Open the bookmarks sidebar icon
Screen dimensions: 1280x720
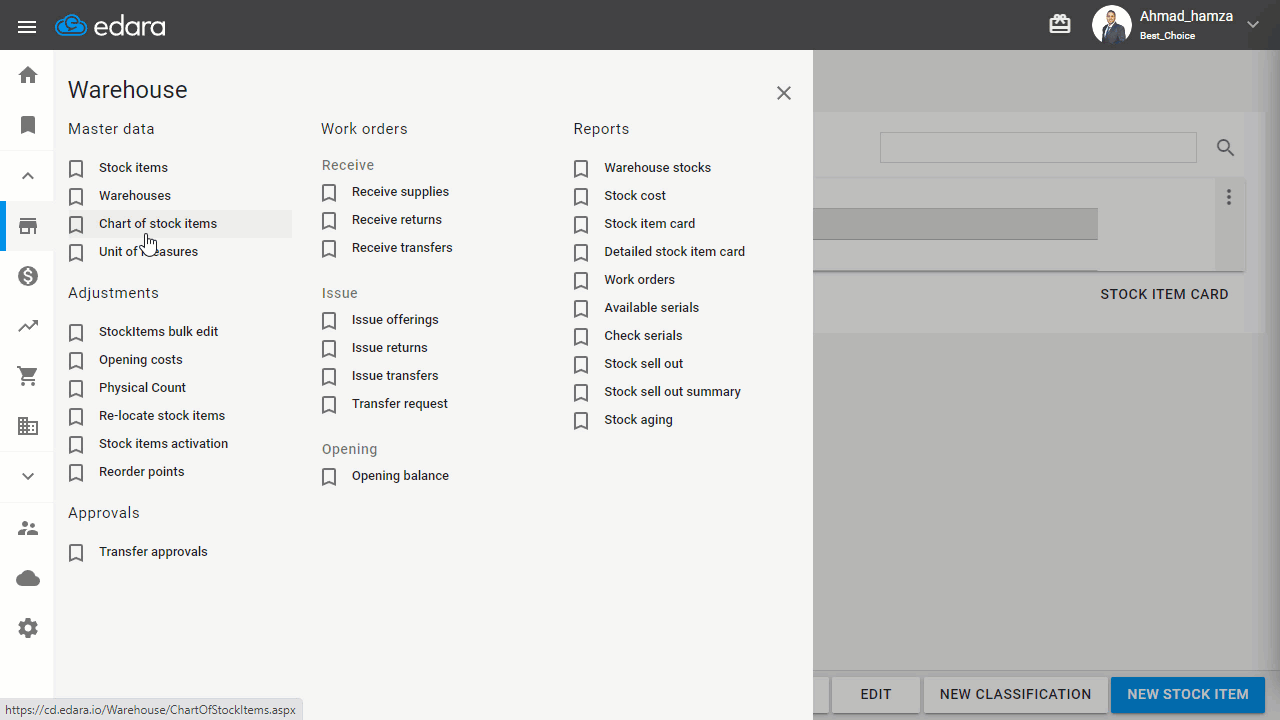[28, 125]
